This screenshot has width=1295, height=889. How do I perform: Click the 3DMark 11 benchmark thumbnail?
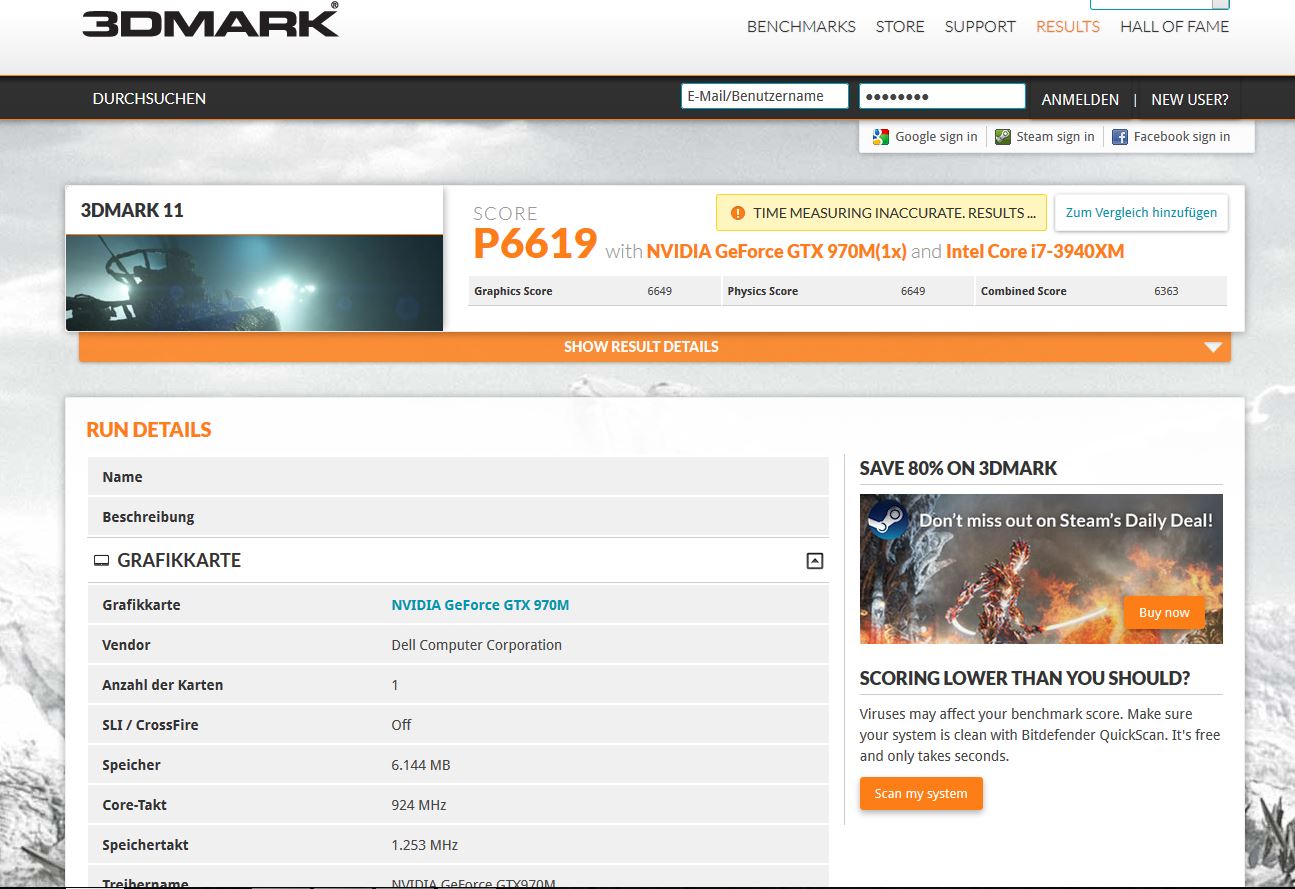point(254,283)
